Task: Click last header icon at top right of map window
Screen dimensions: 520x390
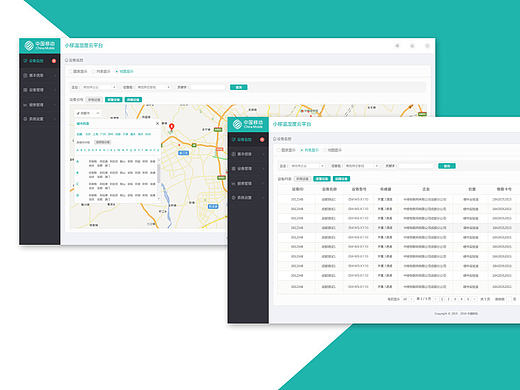Action: tap(427, 46)
